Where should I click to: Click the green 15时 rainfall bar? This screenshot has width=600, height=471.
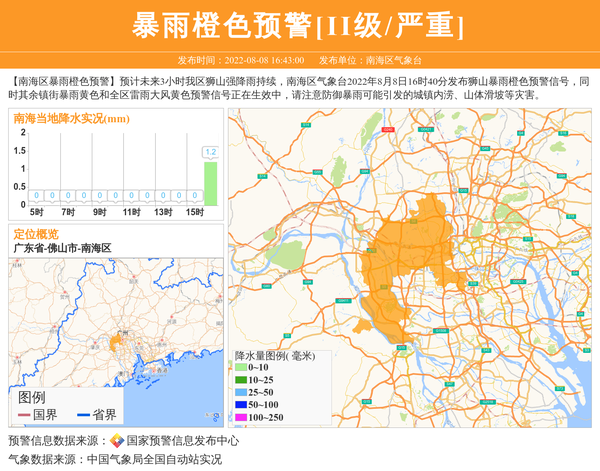(210, 184)
